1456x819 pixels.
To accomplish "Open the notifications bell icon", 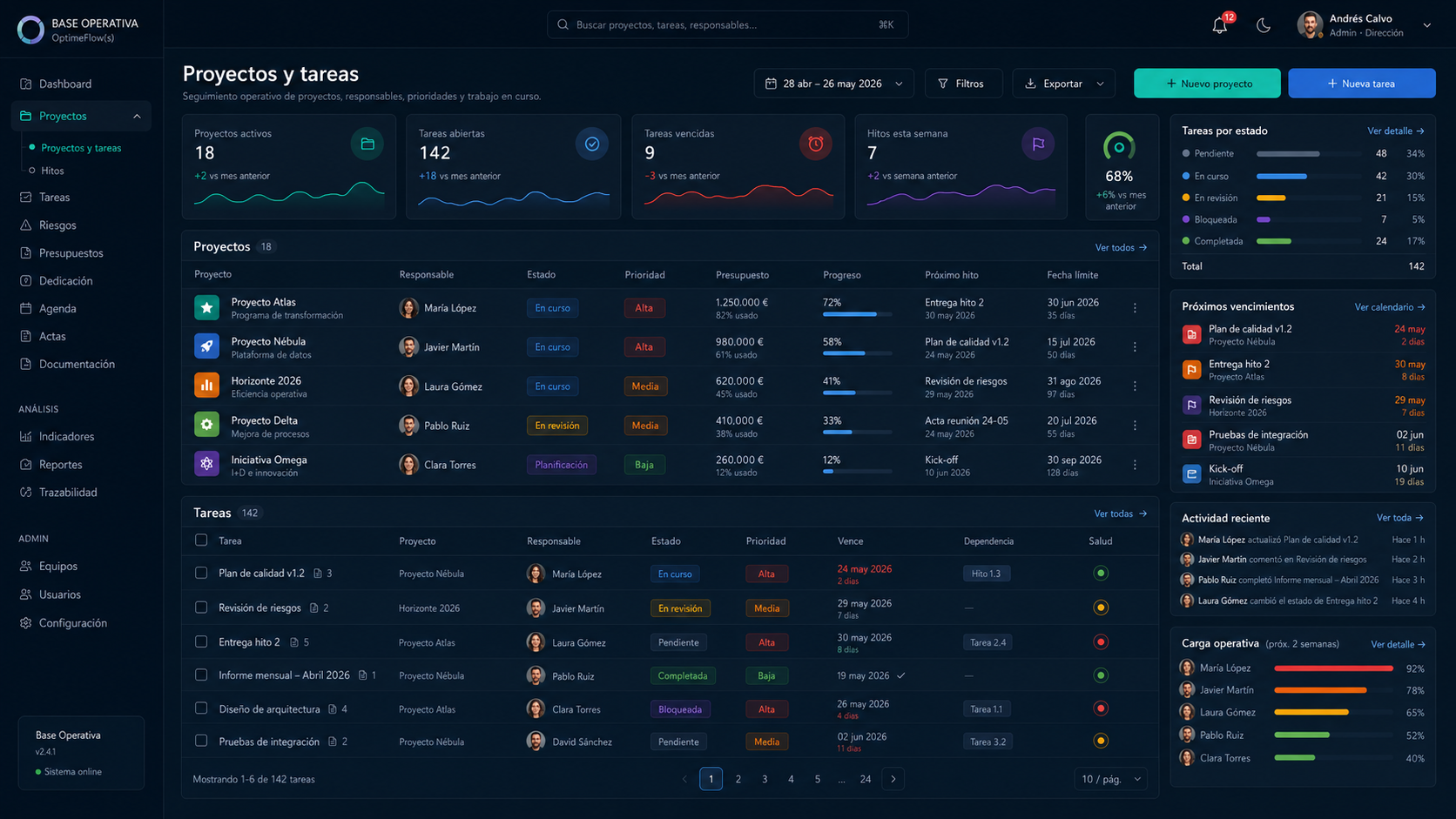I will point(1219,25).
